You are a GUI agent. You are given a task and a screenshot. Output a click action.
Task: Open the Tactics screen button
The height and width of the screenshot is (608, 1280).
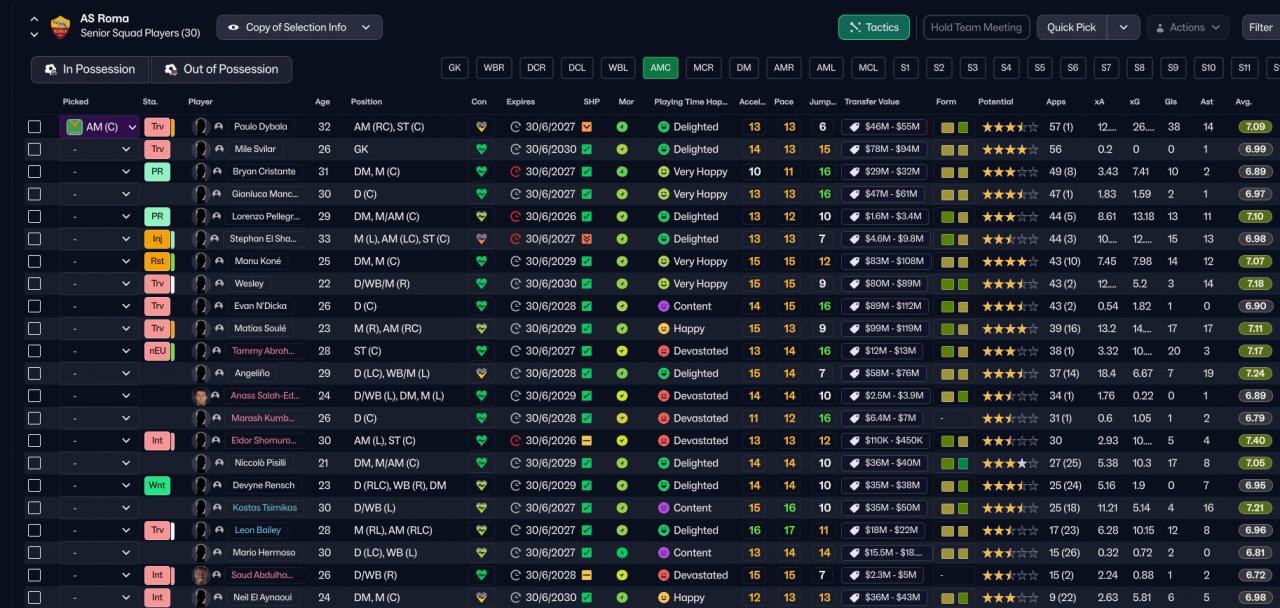point(873,27)
